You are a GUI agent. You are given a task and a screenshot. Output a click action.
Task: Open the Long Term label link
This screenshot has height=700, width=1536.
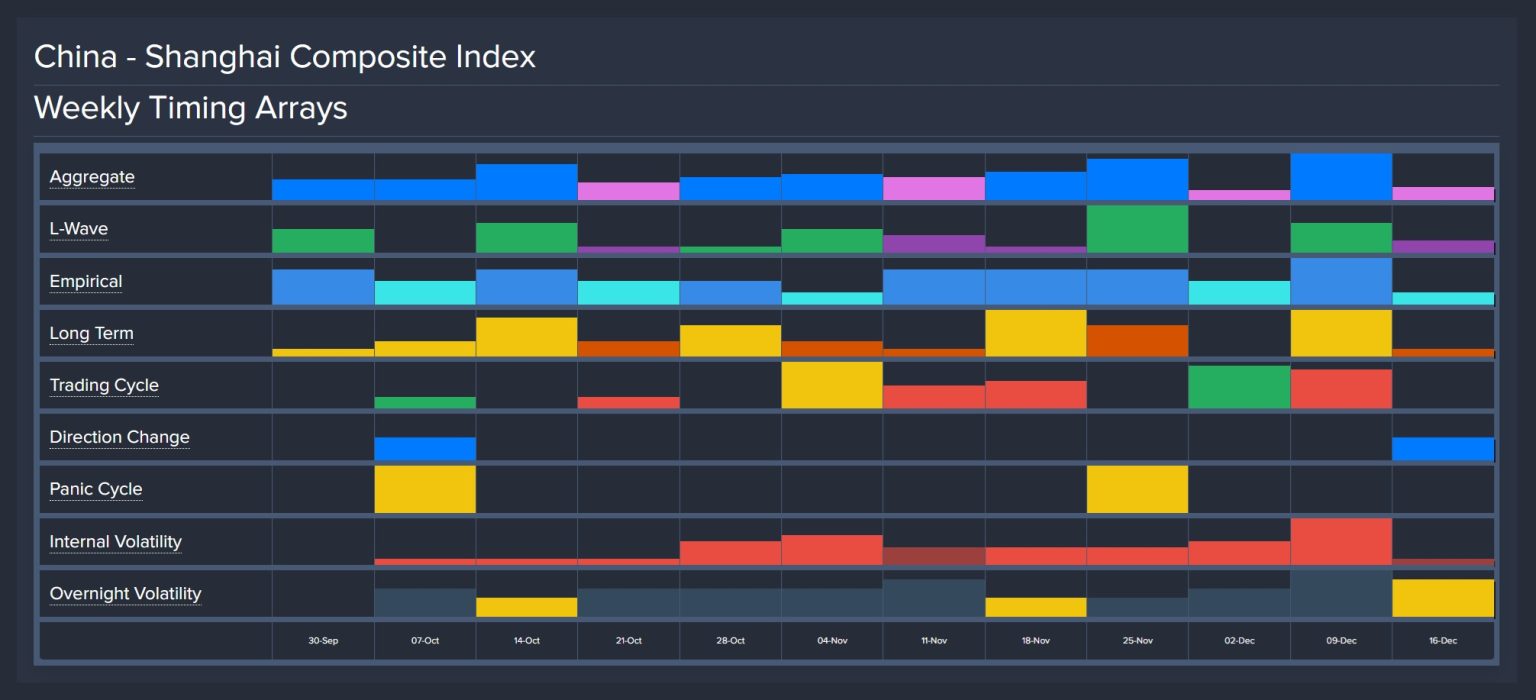coord(91,333)
